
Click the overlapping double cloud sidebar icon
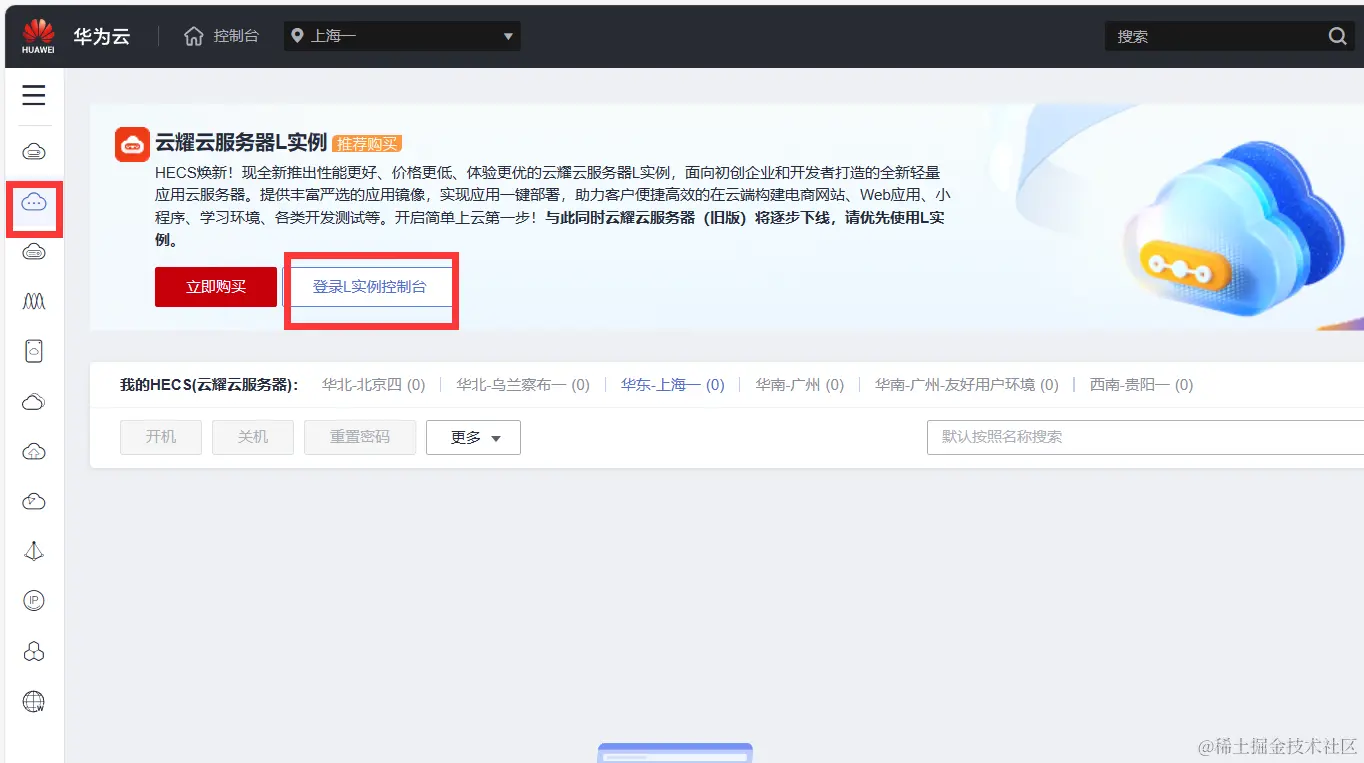(x=34, y=401)
